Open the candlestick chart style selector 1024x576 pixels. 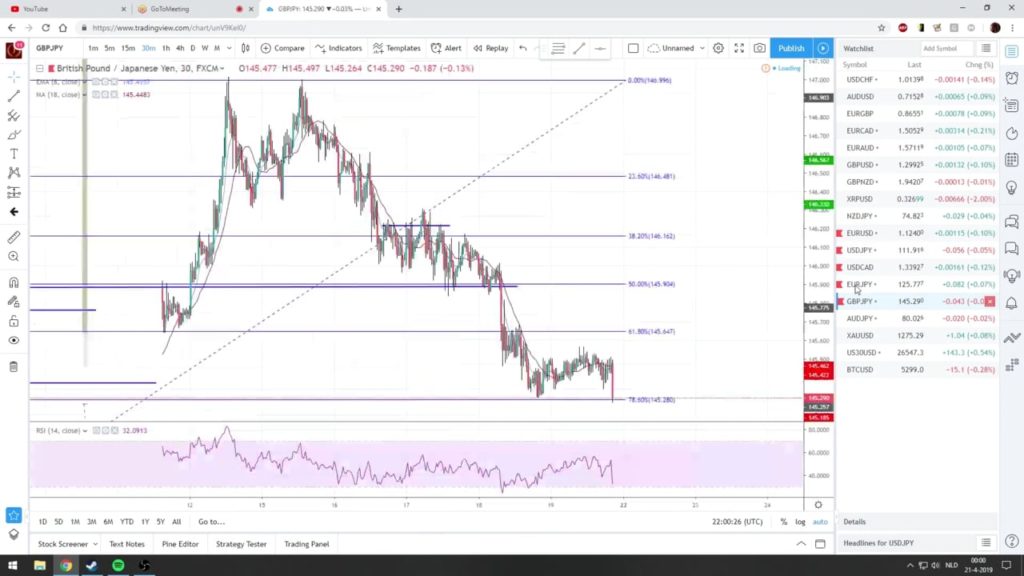point(246,48)
